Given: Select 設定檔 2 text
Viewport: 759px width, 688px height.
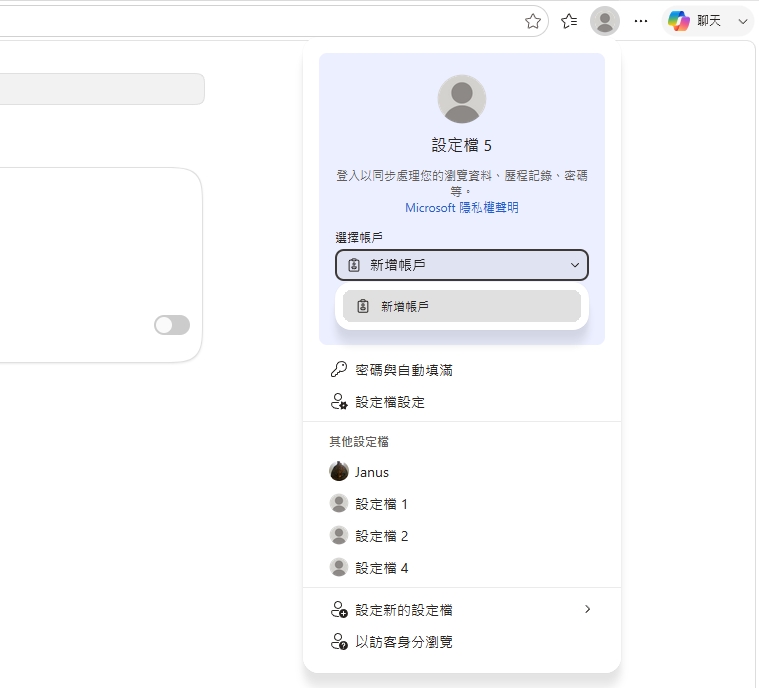Looking at the screenshot, I should [381, 536].
